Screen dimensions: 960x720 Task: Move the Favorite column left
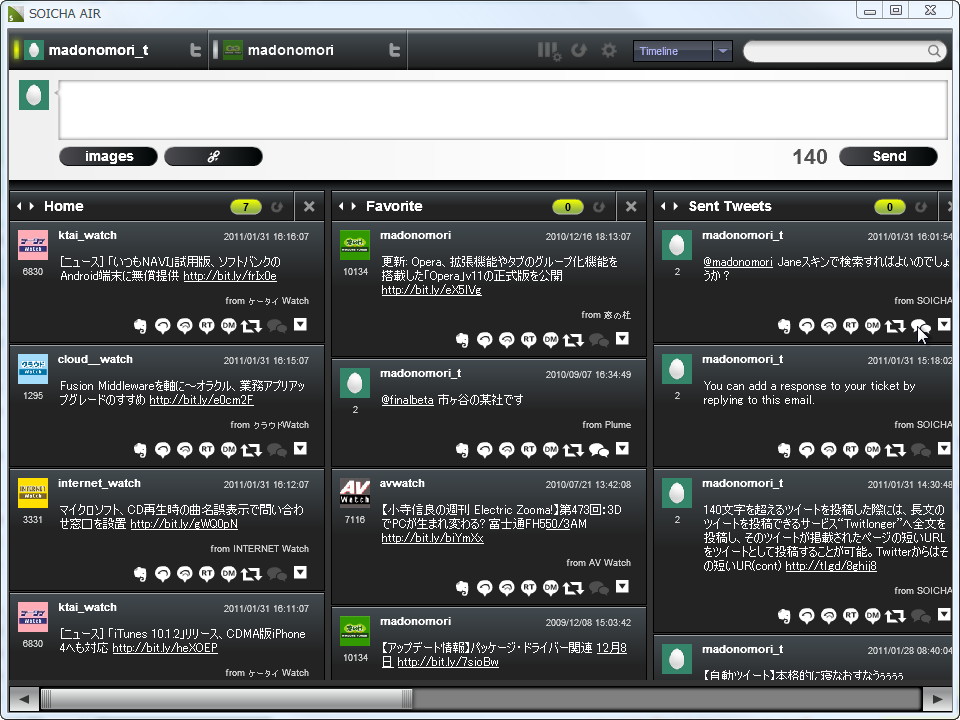(341, 206)
